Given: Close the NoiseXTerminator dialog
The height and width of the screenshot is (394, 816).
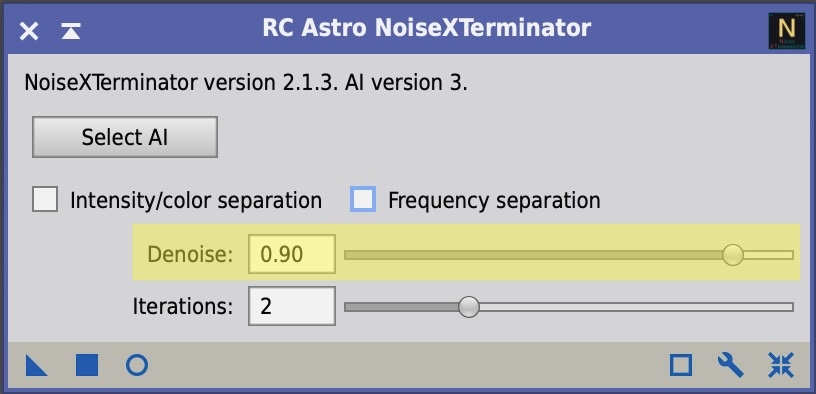Looking at the screenshot, I should tap(29, 31).
